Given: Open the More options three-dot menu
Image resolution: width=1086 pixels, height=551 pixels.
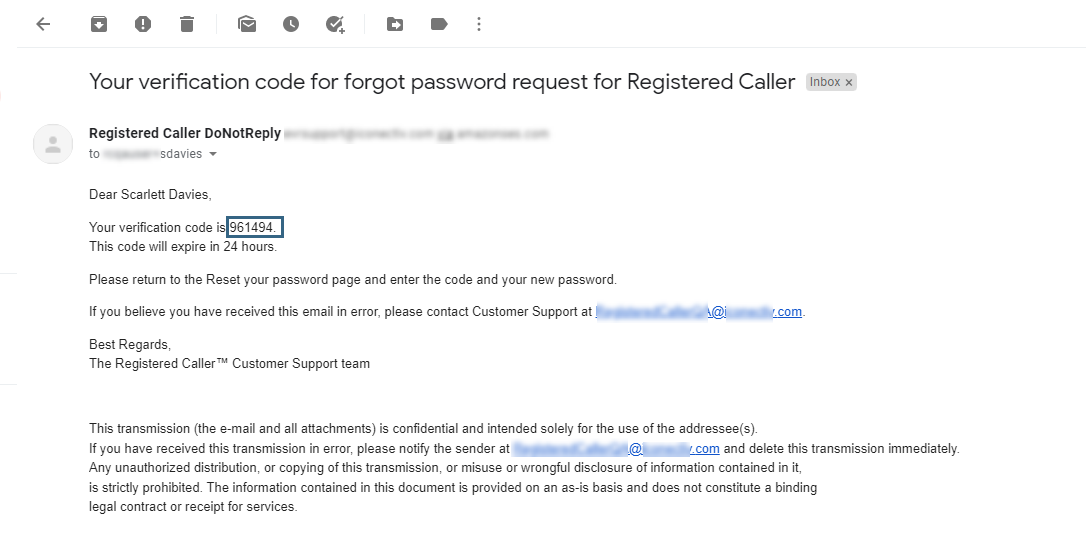Looking at the screenshot, I should click(x=480, y=24).
